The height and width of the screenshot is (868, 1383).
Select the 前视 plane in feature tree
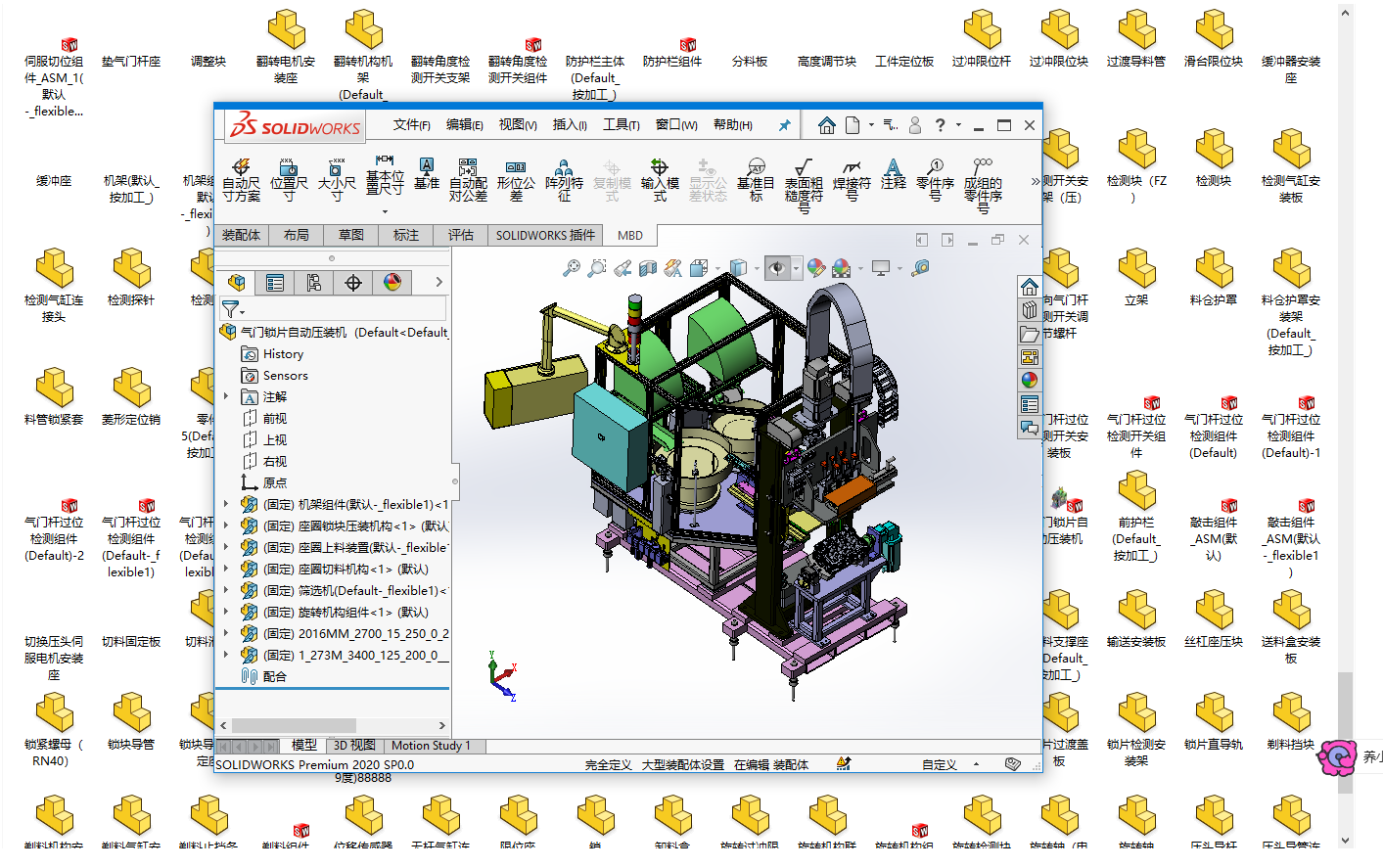[x=264, y=419]
